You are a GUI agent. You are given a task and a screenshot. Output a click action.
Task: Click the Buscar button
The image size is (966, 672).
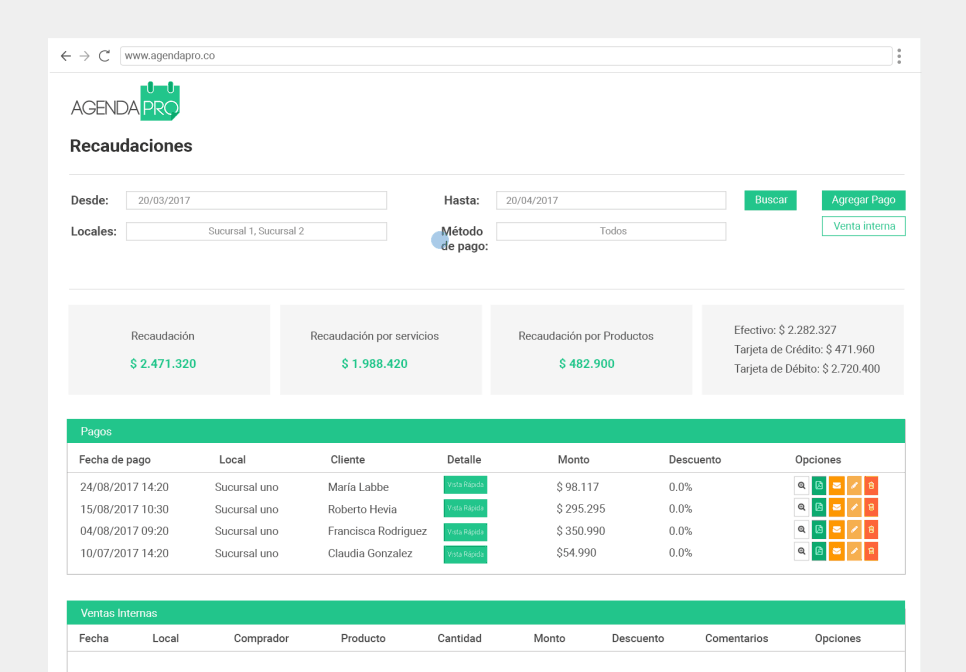[771, 200]
